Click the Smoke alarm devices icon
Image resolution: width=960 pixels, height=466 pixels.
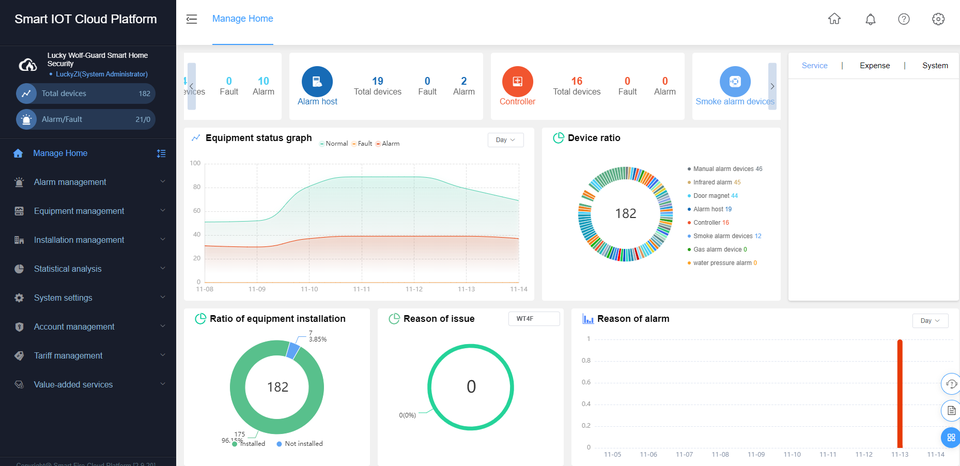(735, 81)
